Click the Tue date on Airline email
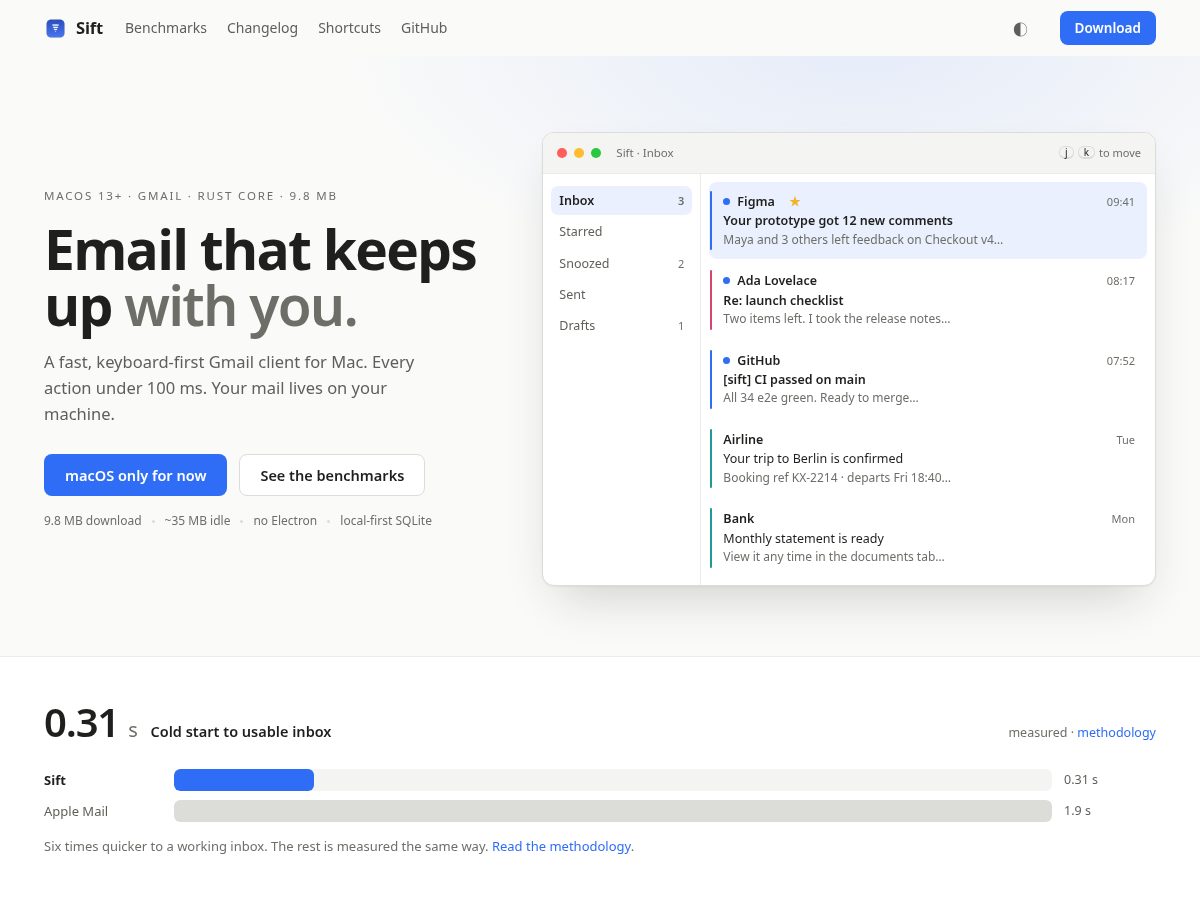 tap(1125, 440)
